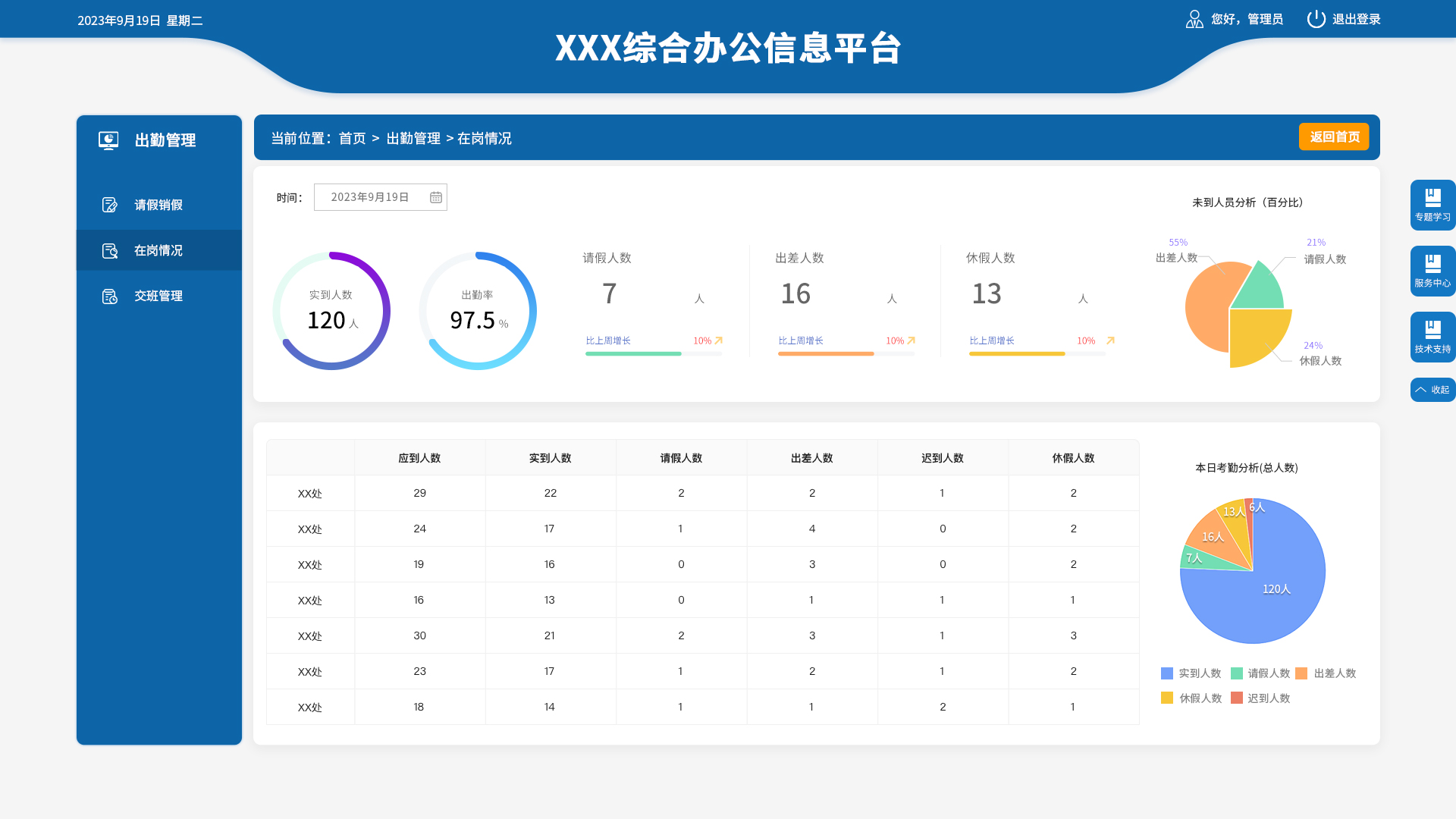Click 首页 in the breadcrumb
The width and height of the screenshot is (1456, 819).
tap(352, 138)
